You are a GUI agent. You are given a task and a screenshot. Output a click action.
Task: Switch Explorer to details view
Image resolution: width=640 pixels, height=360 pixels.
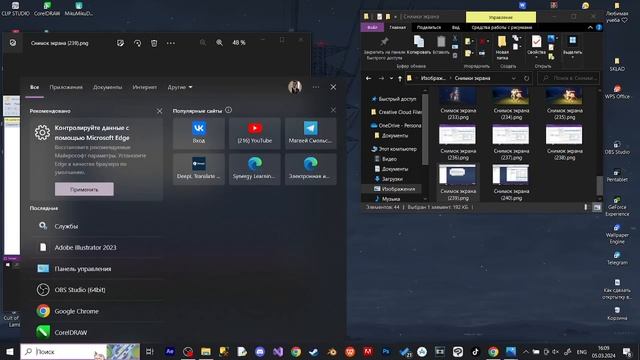586,207
